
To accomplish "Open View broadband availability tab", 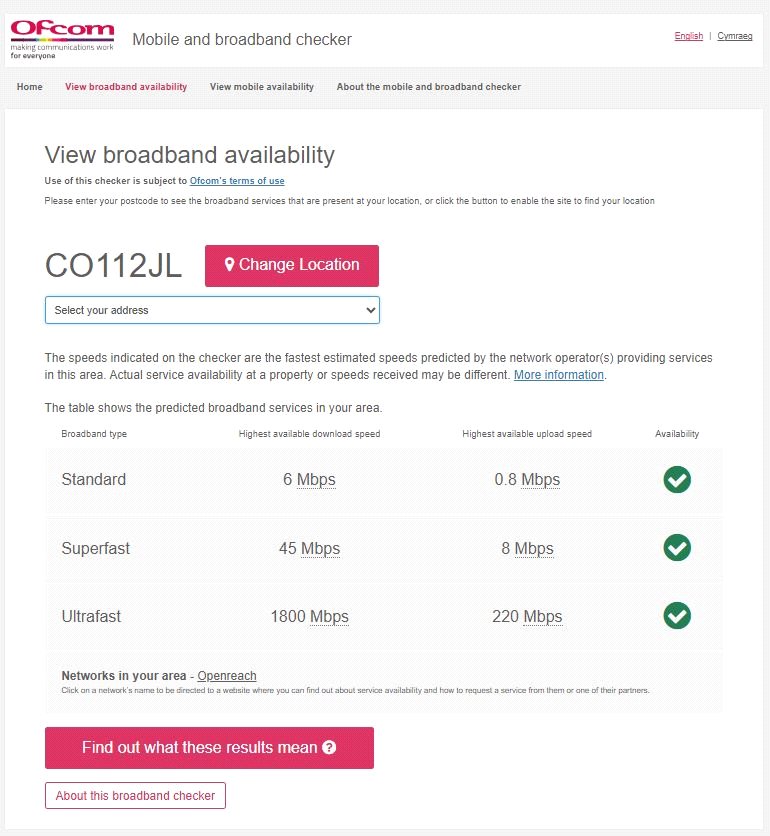I will click(x=126, y=87).
